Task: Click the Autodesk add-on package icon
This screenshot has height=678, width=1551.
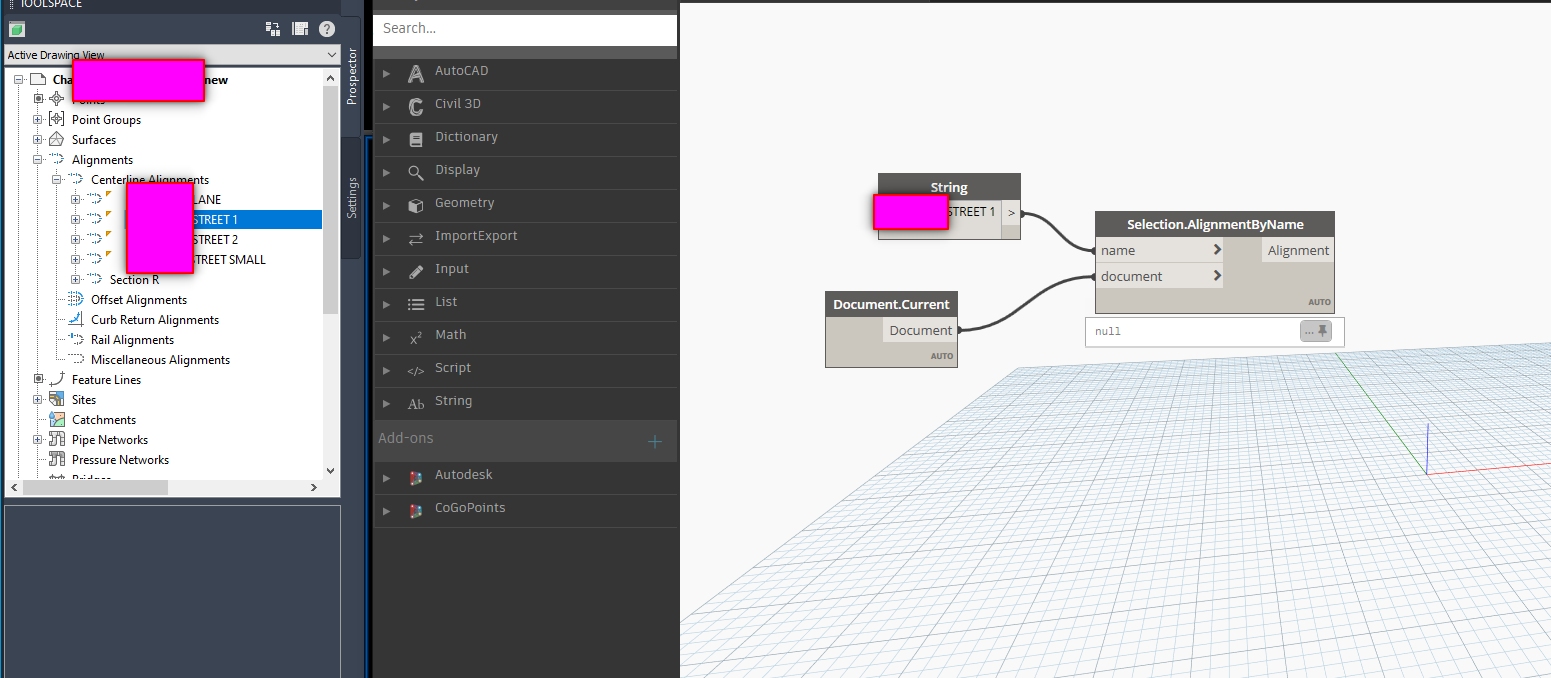Action: pos(416,478)
